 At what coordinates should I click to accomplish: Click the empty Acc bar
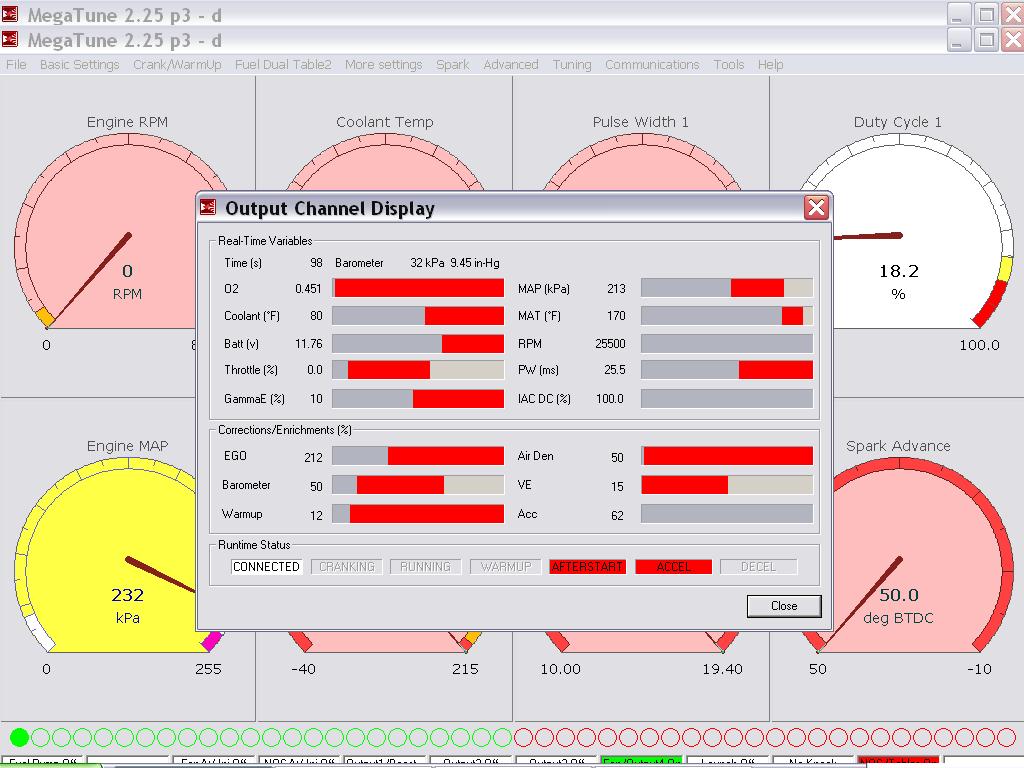click(727, 514)
